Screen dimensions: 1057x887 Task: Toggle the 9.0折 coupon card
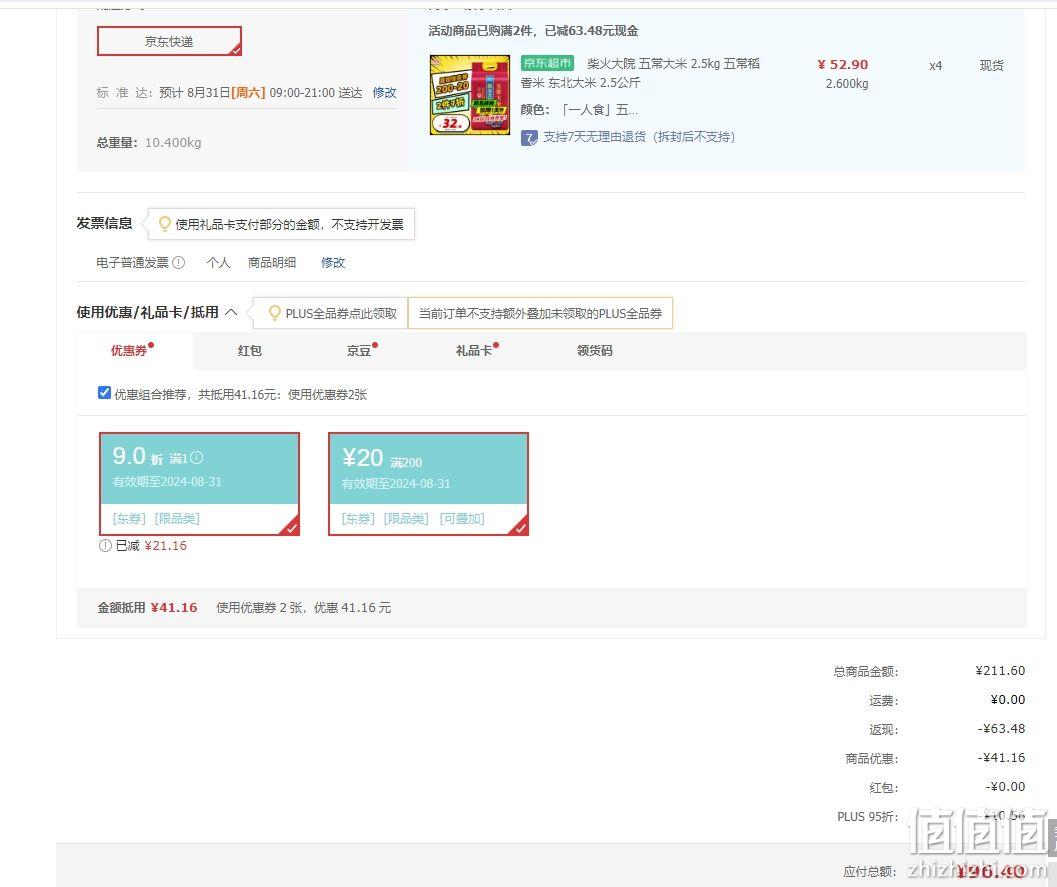tap(200, 484)
